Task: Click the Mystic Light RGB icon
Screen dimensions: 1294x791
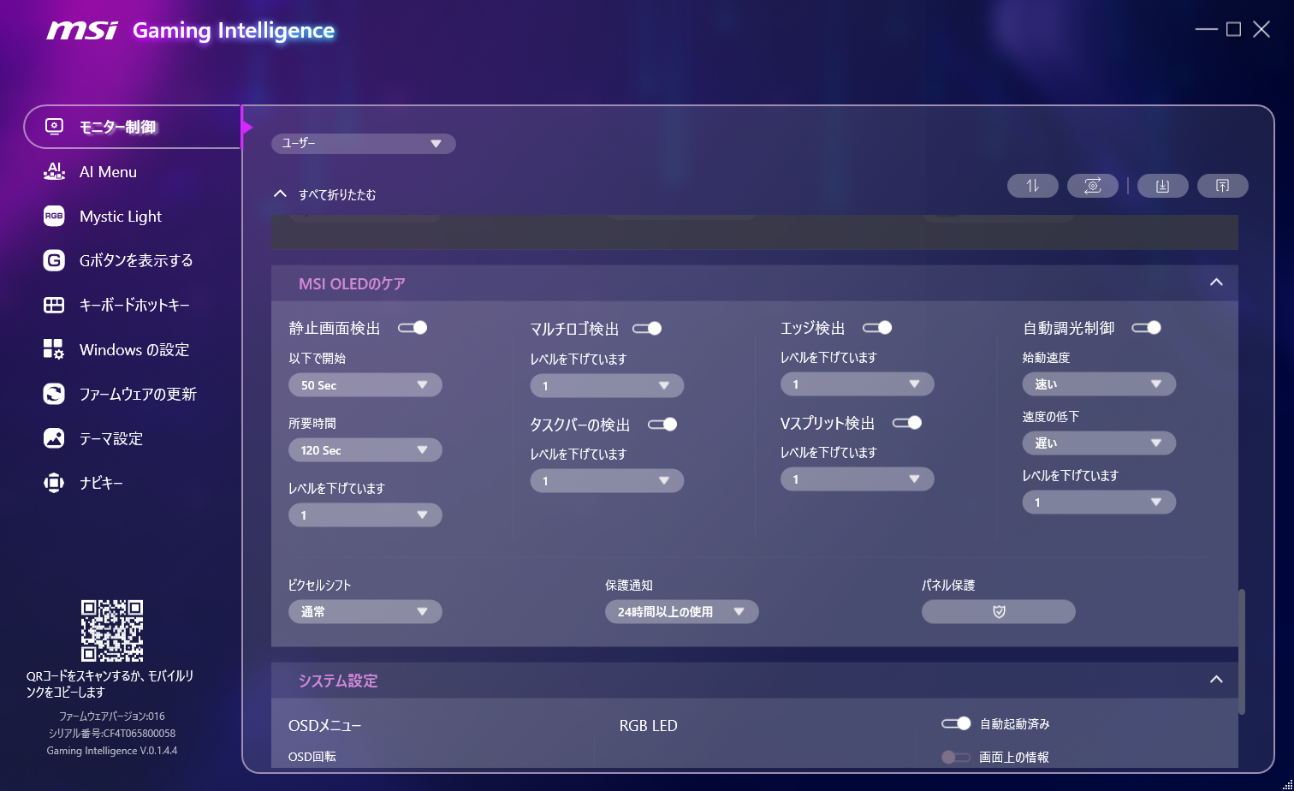Action: tap(54, 216)
